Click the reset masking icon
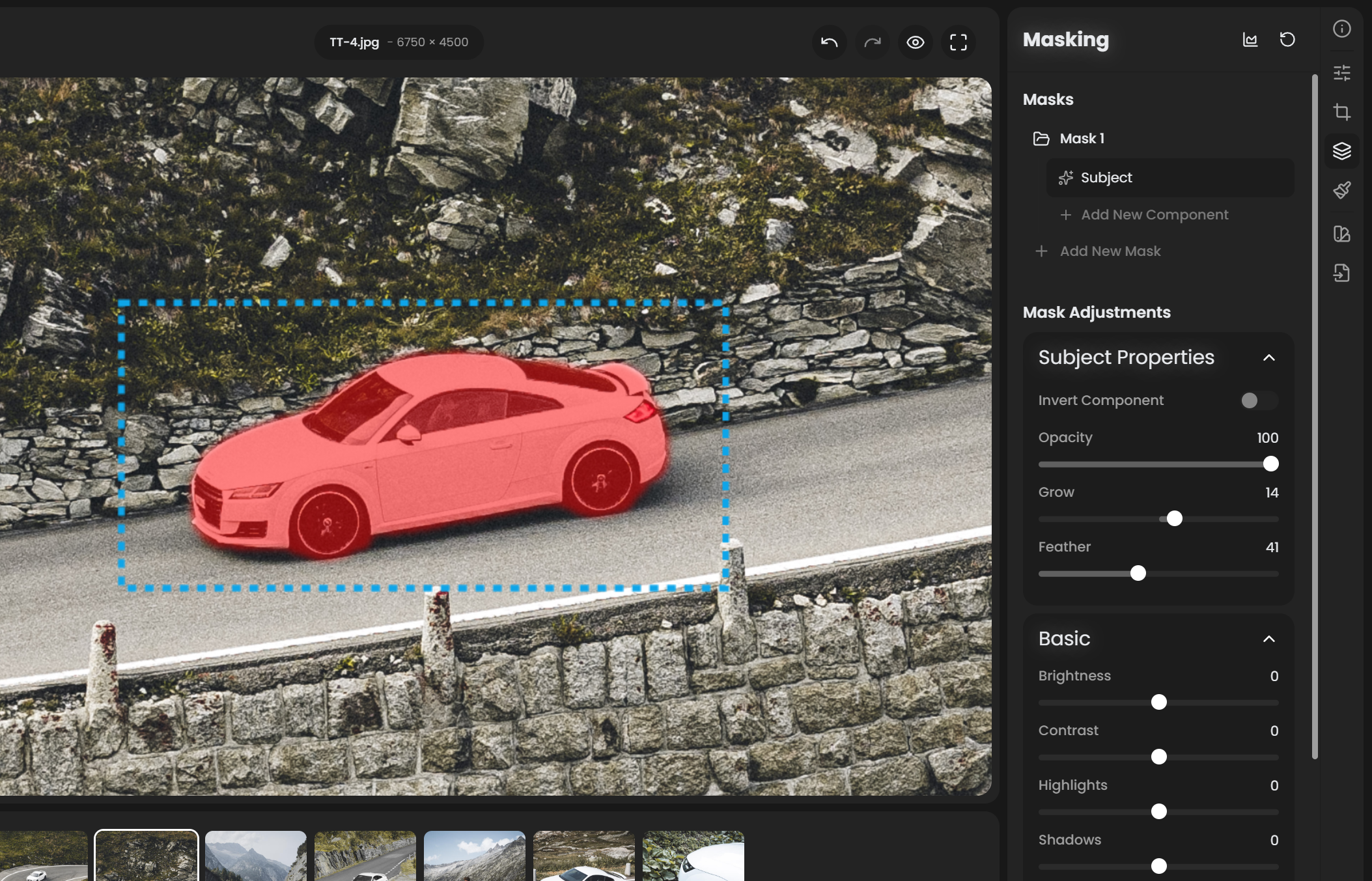Image resolution: width=1372 pixels, height=881 pixels. (x=1287, y=40)
